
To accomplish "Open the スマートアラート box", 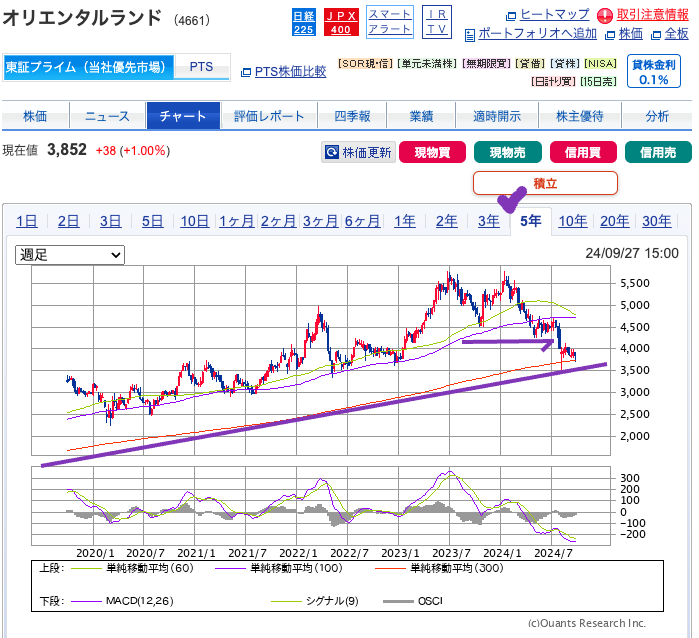I will (x=390, y=22).
